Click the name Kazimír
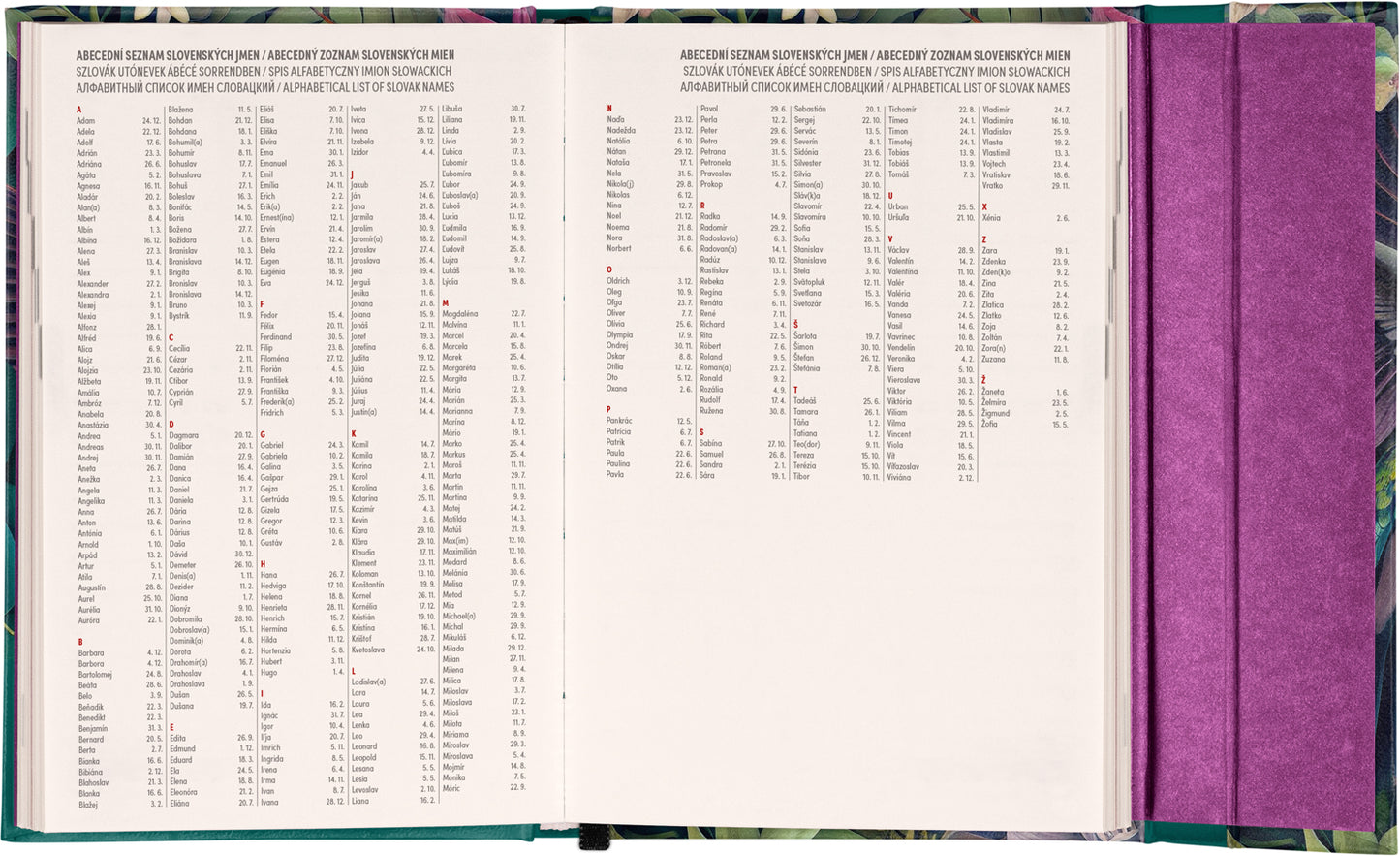1400x856 pixels. 362,509
